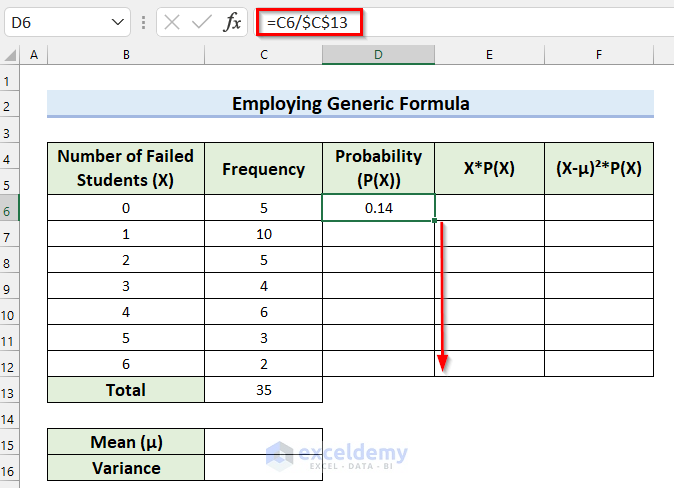Click the empty Mean (μ) value cell

coord(264,442)
